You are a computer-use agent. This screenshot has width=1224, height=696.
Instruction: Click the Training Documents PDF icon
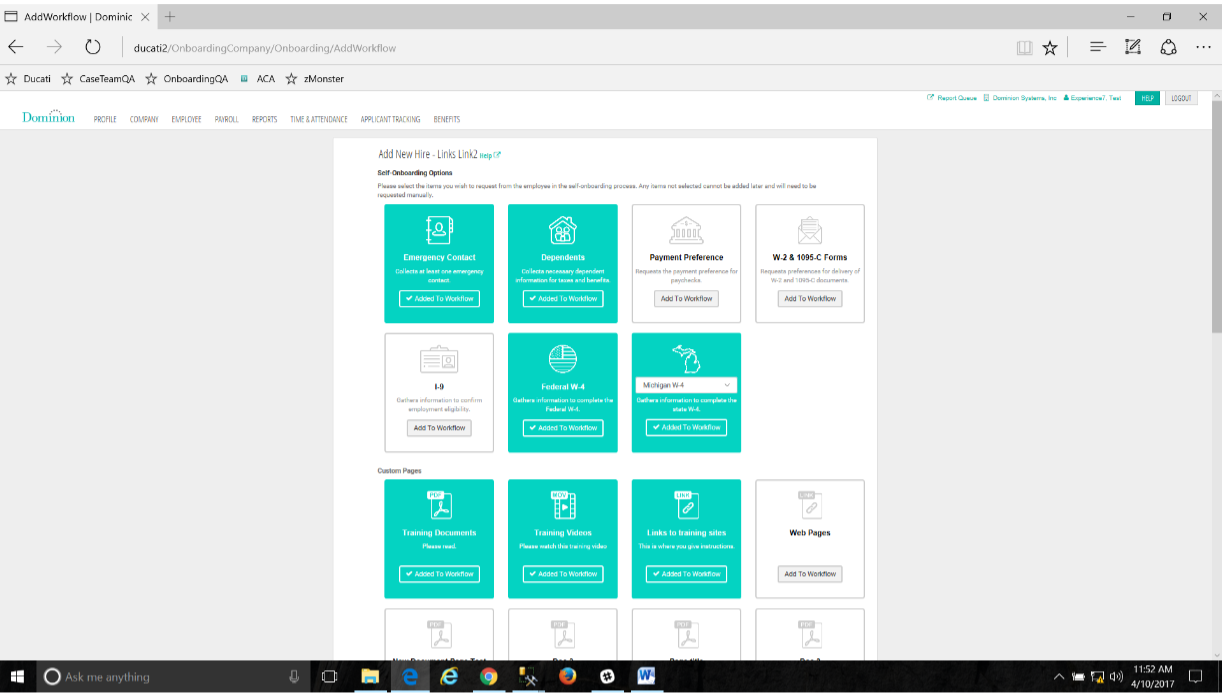440,505
